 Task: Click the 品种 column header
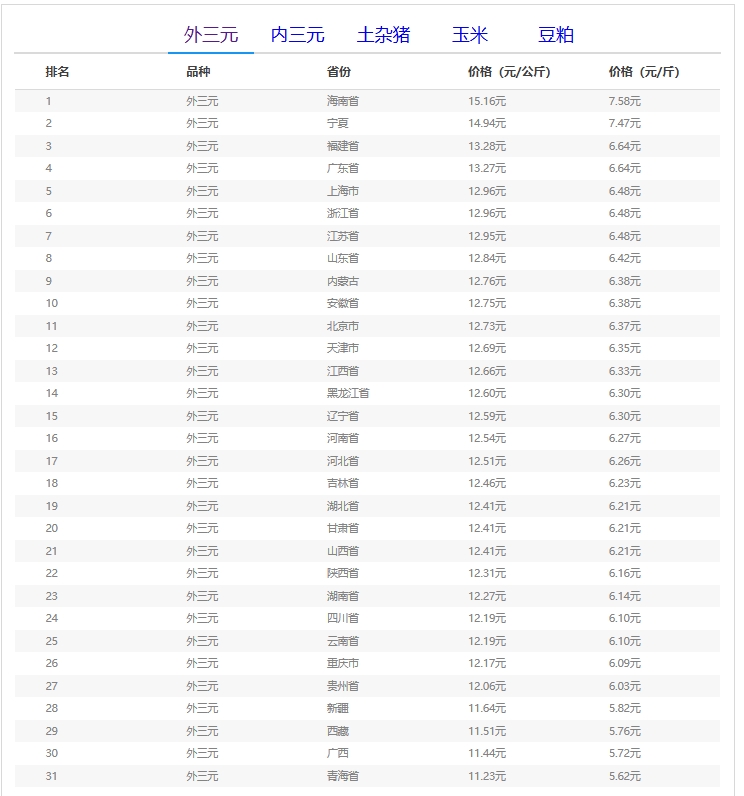(198, 72)
